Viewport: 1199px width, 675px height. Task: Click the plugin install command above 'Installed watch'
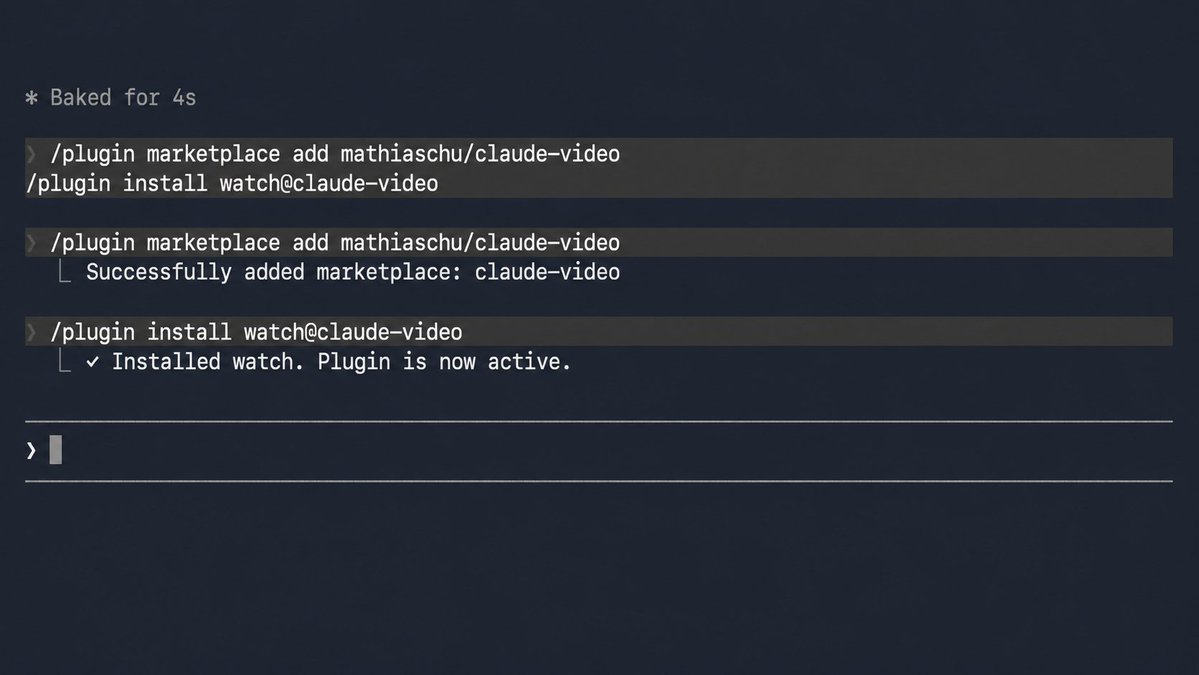599,332
